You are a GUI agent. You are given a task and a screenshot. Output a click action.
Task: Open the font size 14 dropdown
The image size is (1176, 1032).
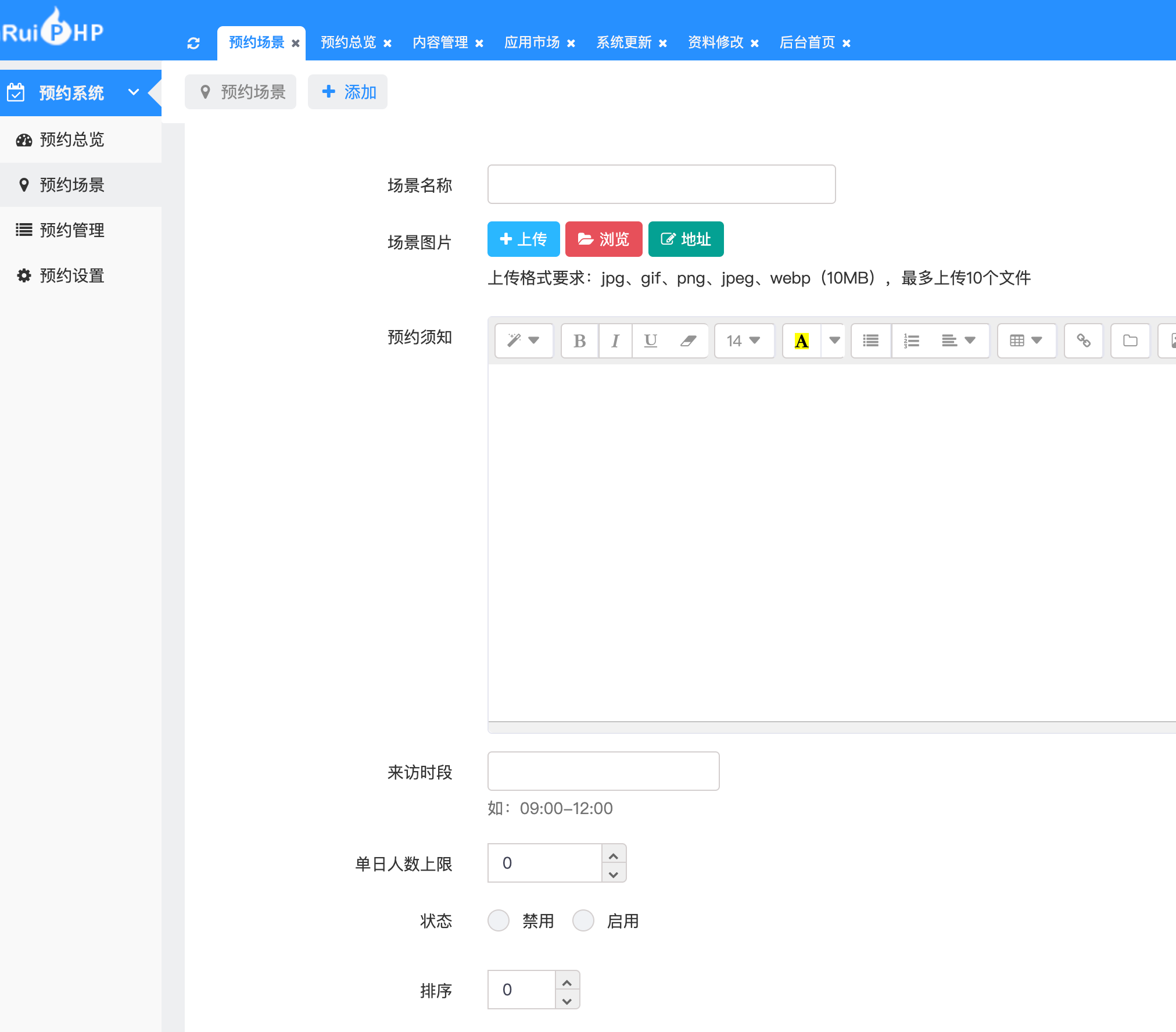(x=744, y=341)
